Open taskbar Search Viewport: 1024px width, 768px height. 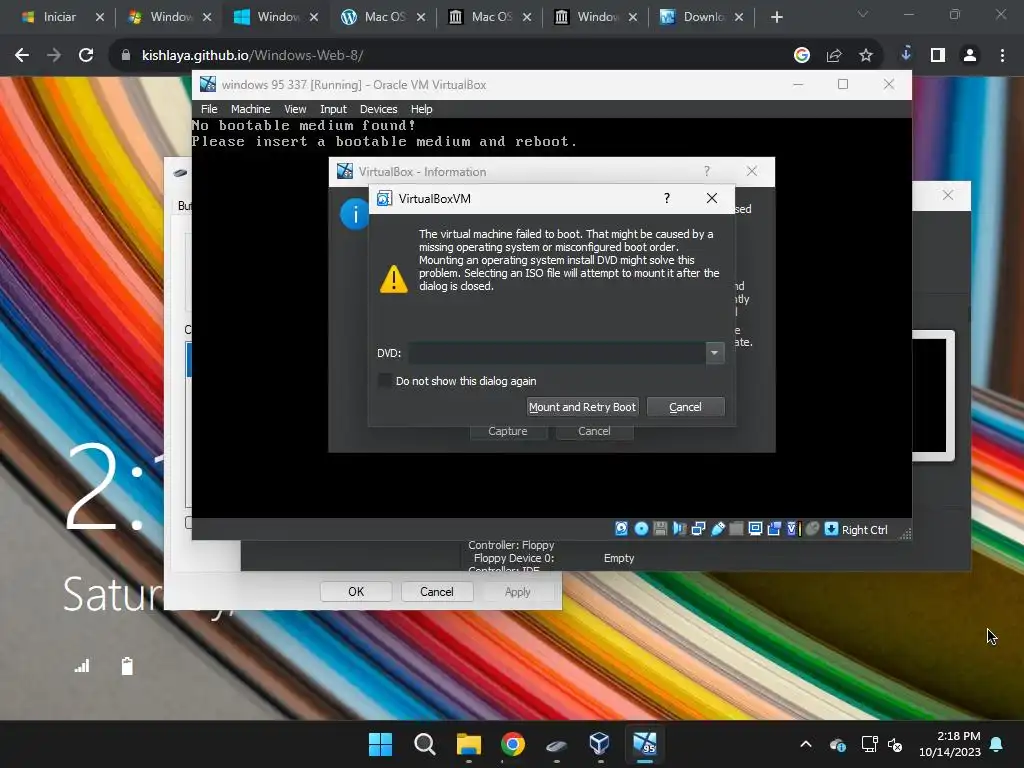pyautogui.click(x=424, y=744)
